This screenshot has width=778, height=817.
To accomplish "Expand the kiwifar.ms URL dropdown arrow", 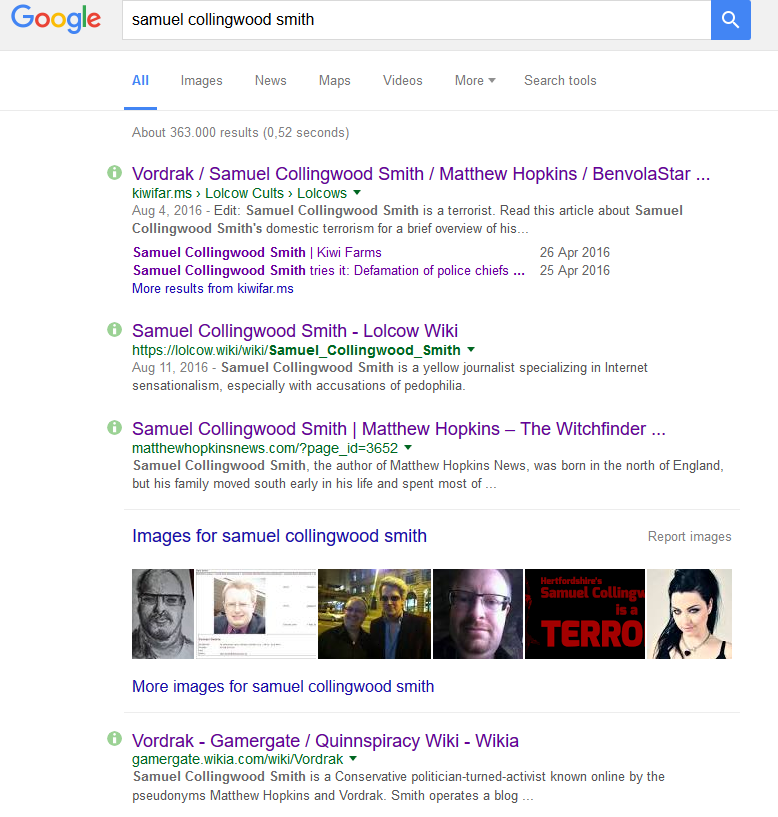I will coord(357,193).
